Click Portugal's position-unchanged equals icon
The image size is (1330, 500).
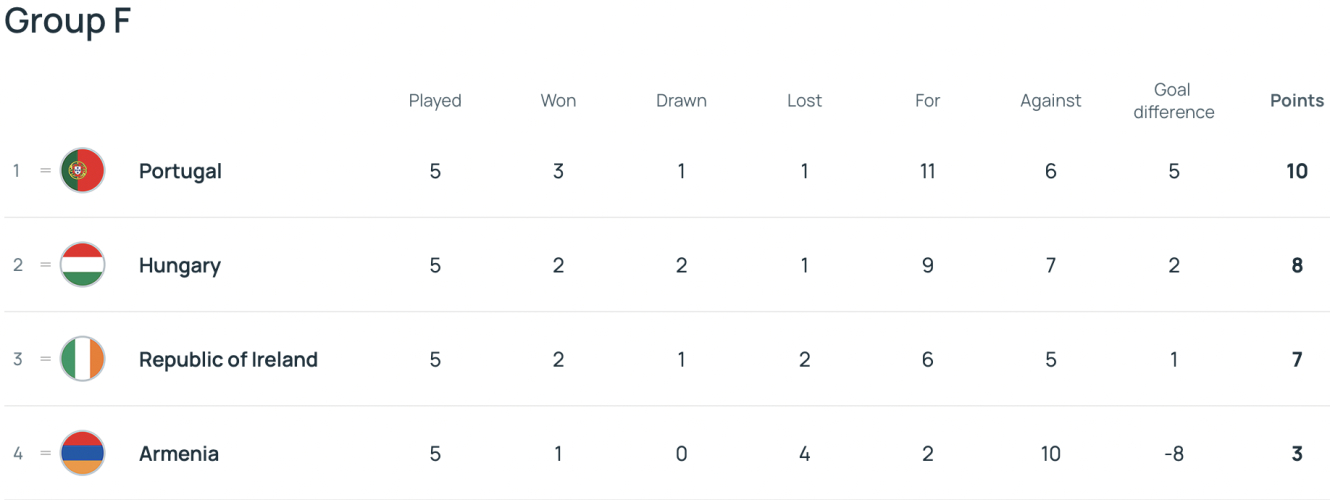pos(45,171)
